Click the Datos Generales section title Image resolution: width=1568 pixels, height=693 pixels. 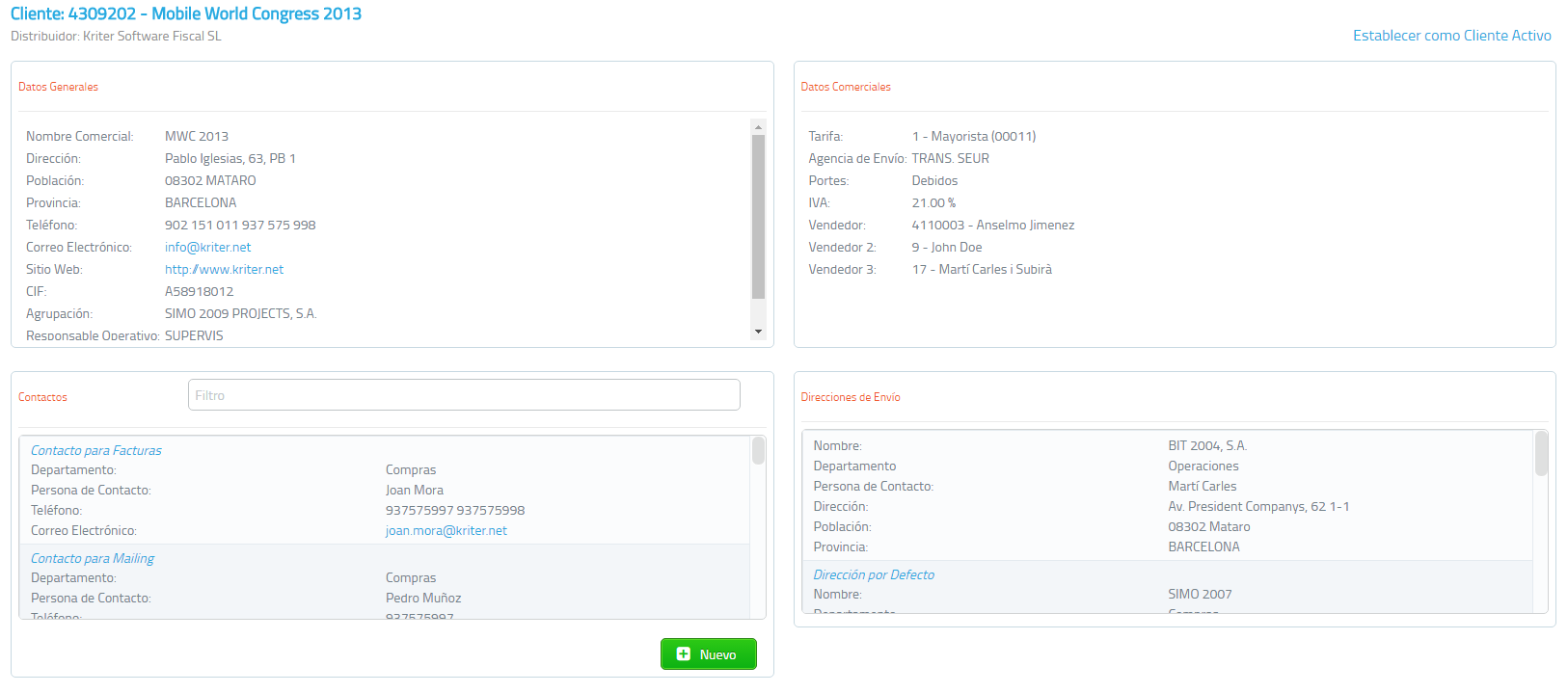[58, 87]
